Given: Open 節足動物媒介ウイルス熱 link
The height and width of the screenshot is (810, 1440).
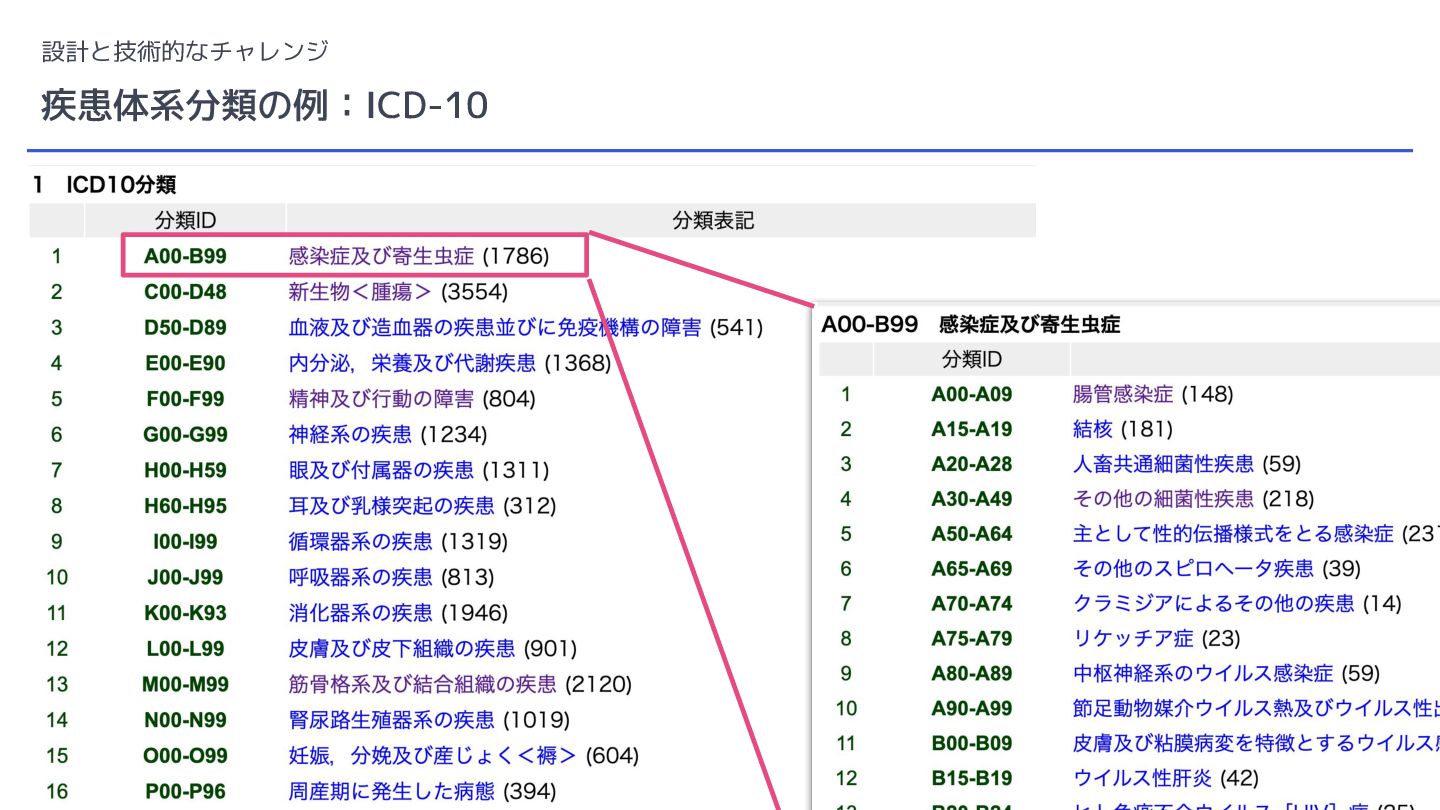Looking at the screenshot, I should pyautogui.click(x=1256, y=708).
